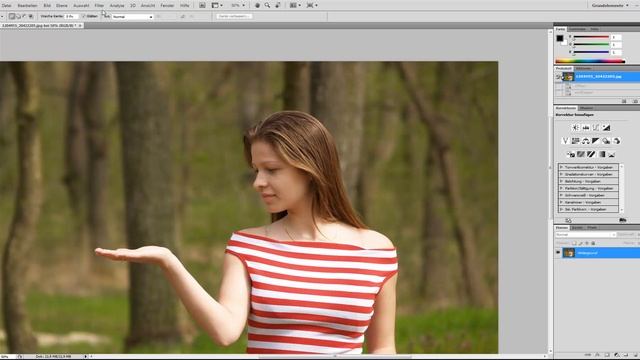Add a Black & White adjustment
Screen dimensions: 640x360
[596, 141]
